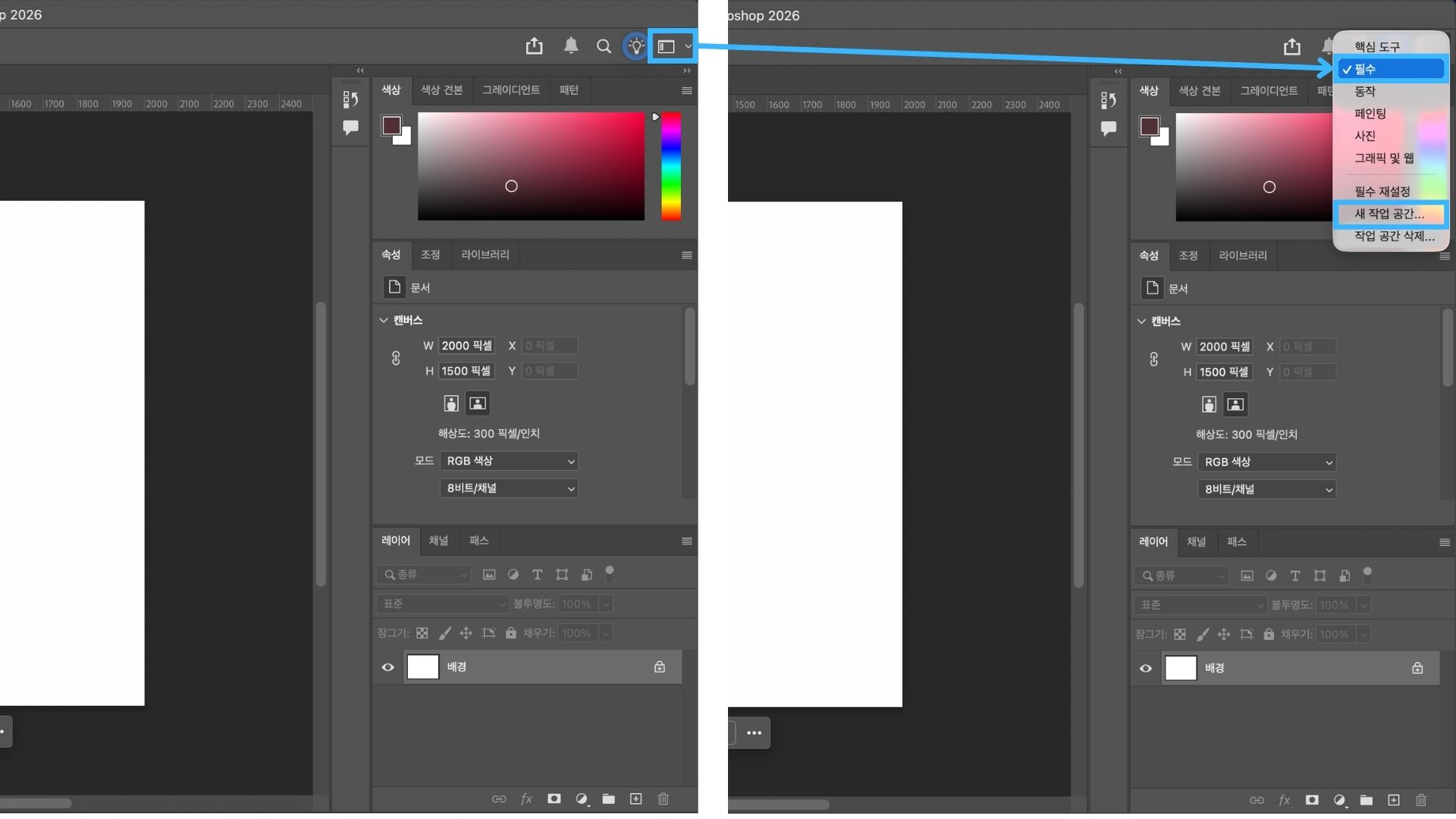
Task: Click the W/H constrain link icon in the left screenshot
Action: pyautogui.click(x=396, y=359)
